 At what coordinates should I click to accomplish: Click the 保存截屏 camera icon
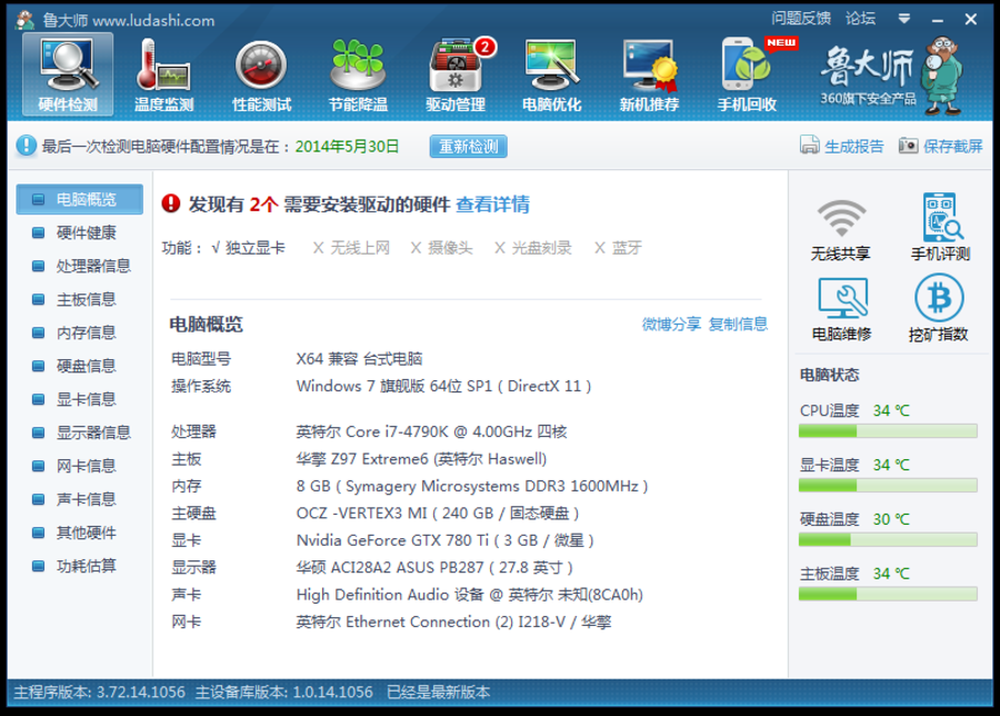pos(908,145)
